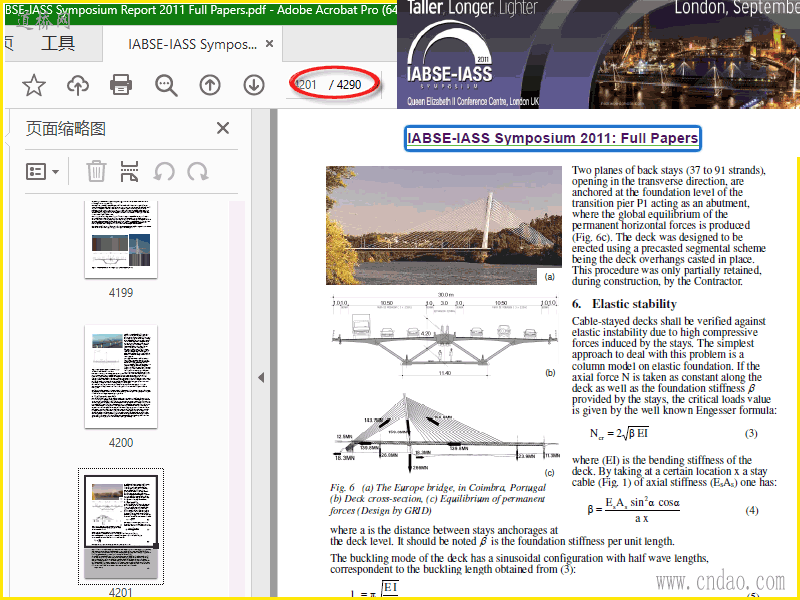Image resolution: width=800 pixels, height=600 pixels.
Task: Click the 4199 thumbnail page label
Action: (121, 293)
